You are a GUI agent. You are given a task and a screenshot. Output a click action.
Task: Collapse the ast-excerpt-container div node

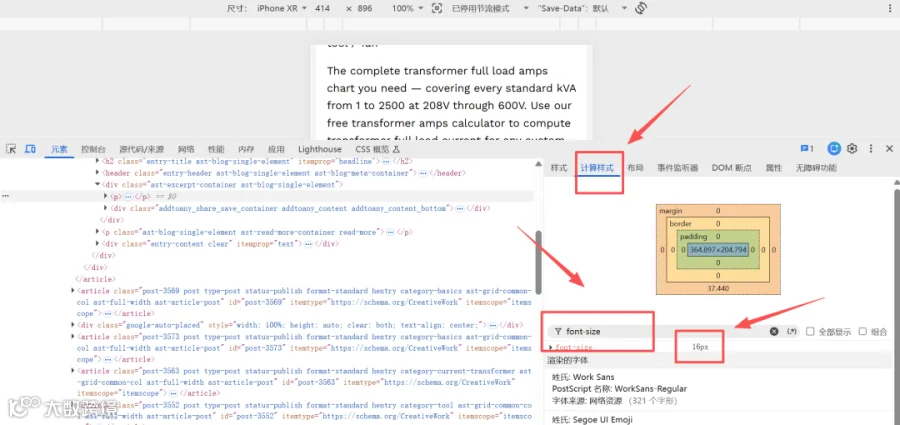point(97,184)
